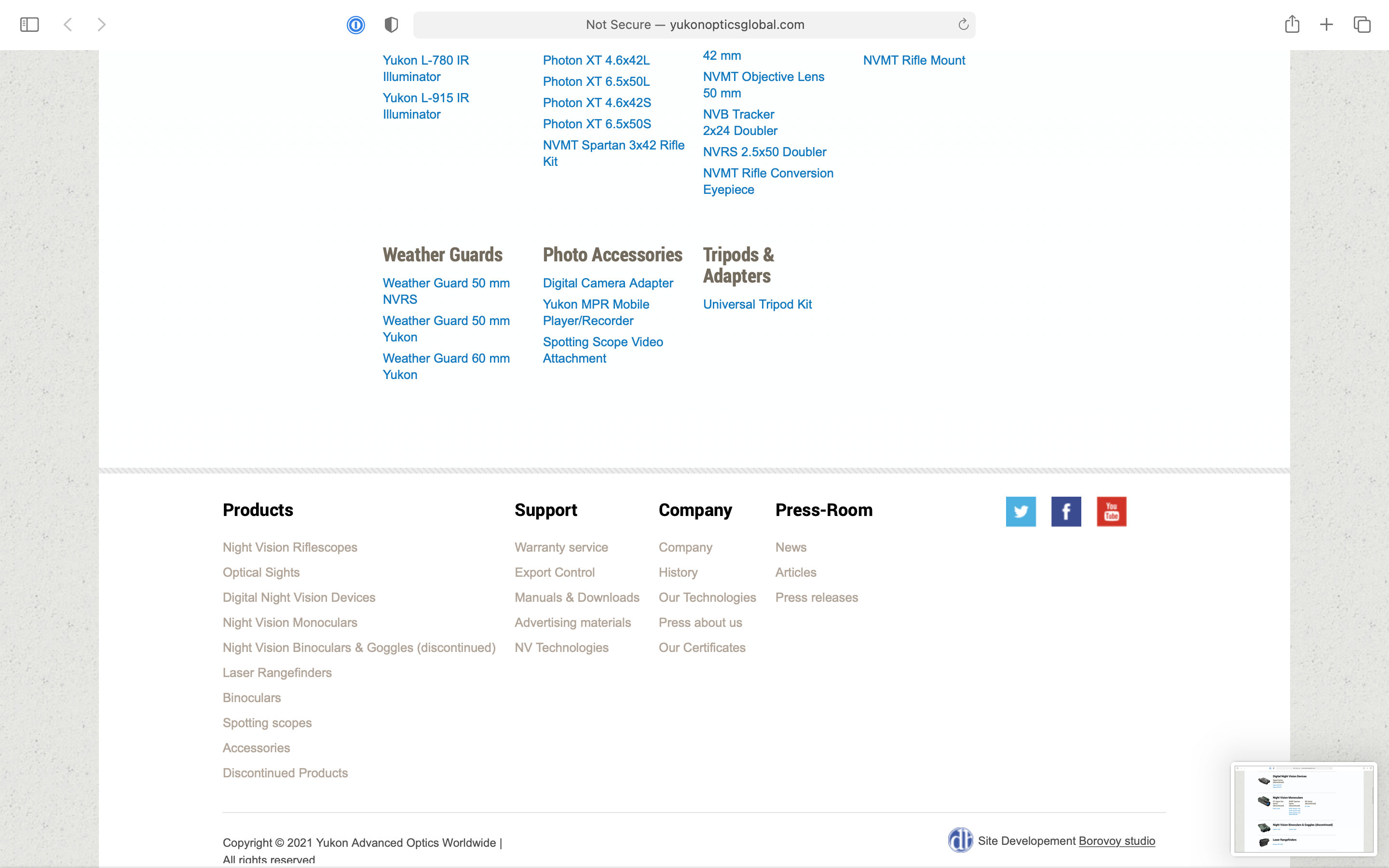This screenshot has height=868, width=1389.
Task: Open NVMT Rifle Conversion Eyepiece link
Action: pos(768,181)
